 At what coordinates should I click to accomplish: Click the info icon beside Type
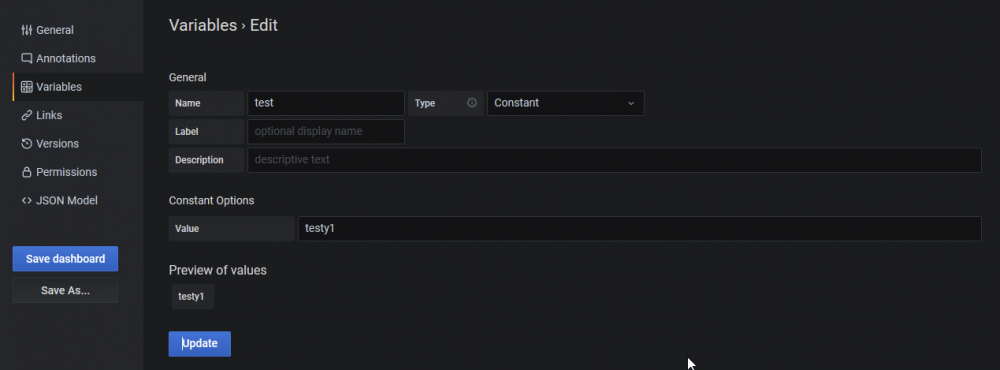click(x=472, y=103)
